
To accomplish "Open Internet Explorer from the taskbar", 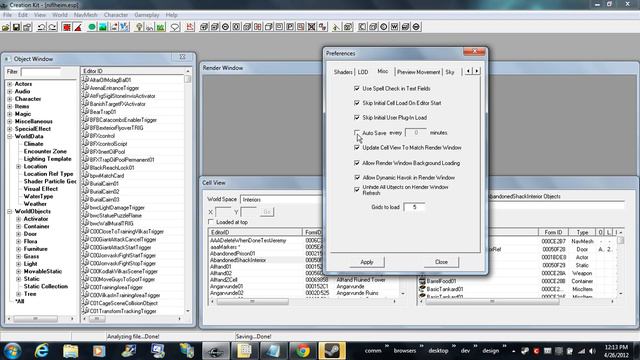I will (42, 351).
